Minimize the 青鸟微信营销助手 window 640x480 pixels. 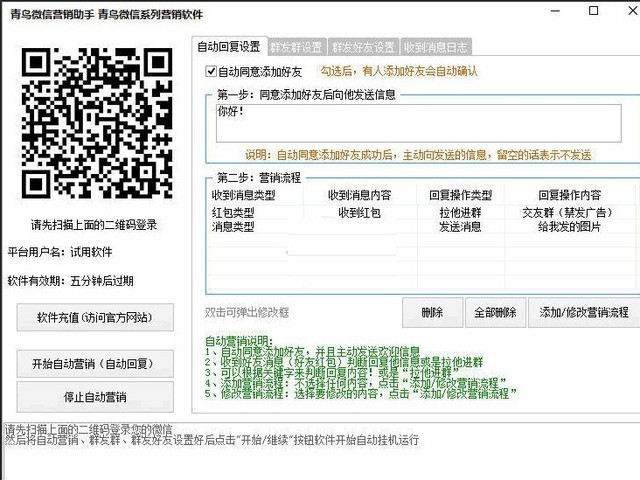(555, 11)
